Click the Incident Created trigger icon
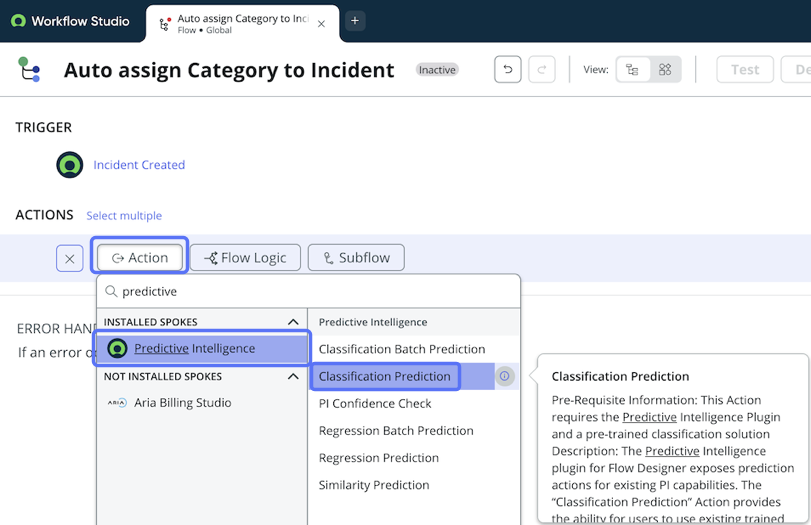This screenshot has width=811, height=525. click(x=70, y=164)
